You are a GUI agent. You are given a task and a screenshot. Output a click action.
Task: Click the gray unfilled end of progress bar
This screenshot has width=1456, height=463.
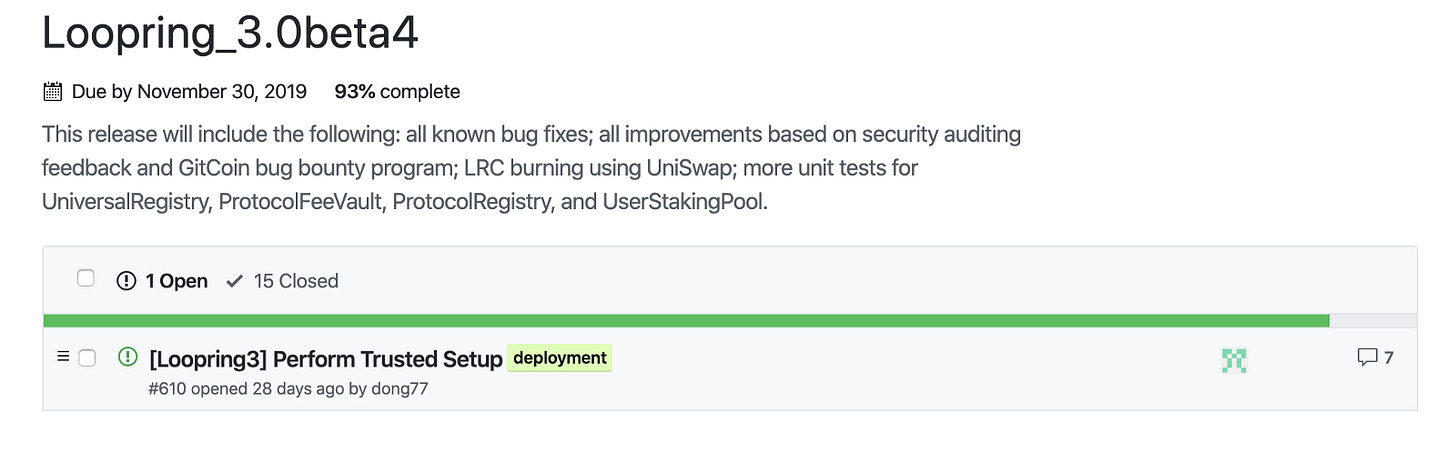click(x=1373, y=320)
